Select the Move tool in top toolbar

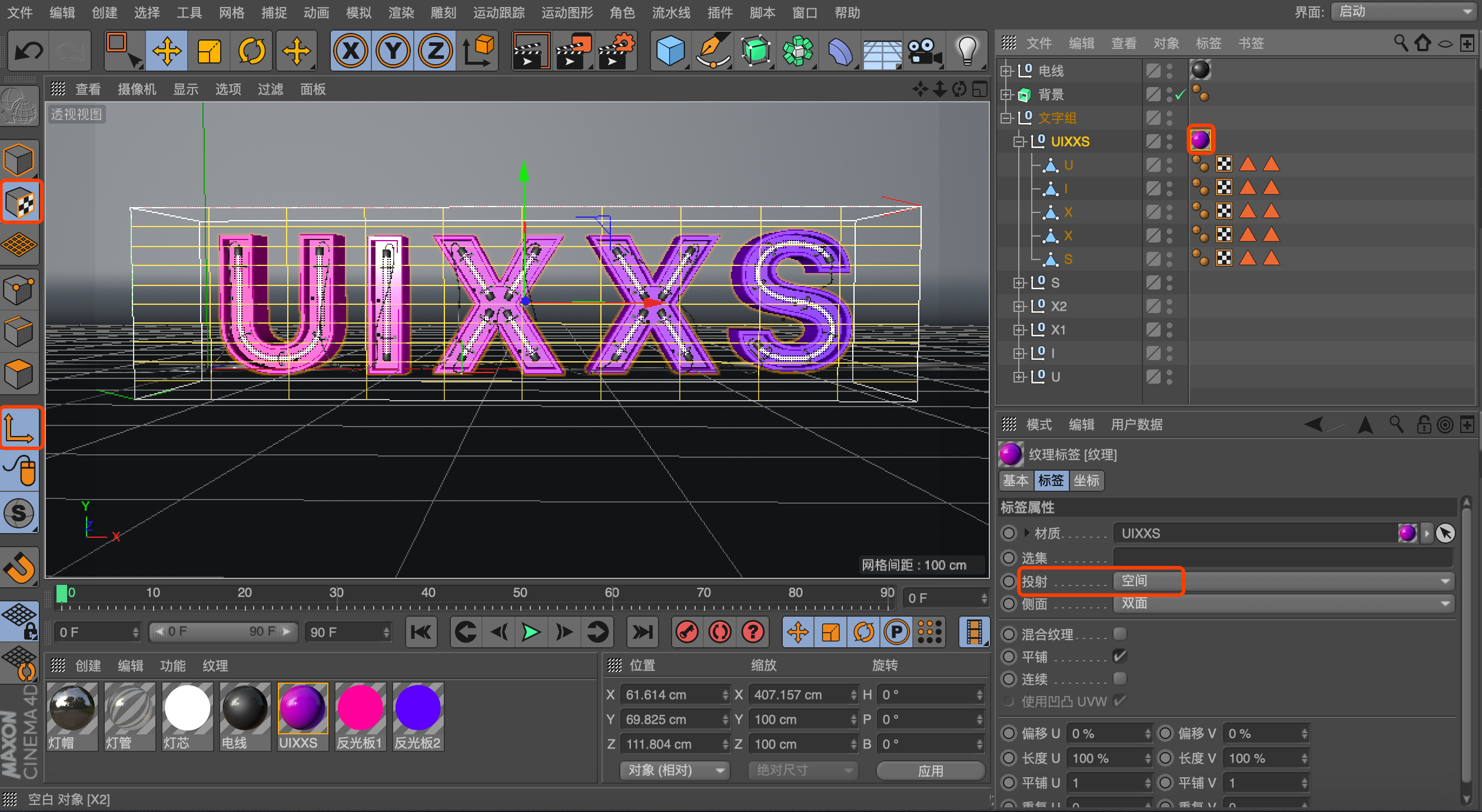167,51
